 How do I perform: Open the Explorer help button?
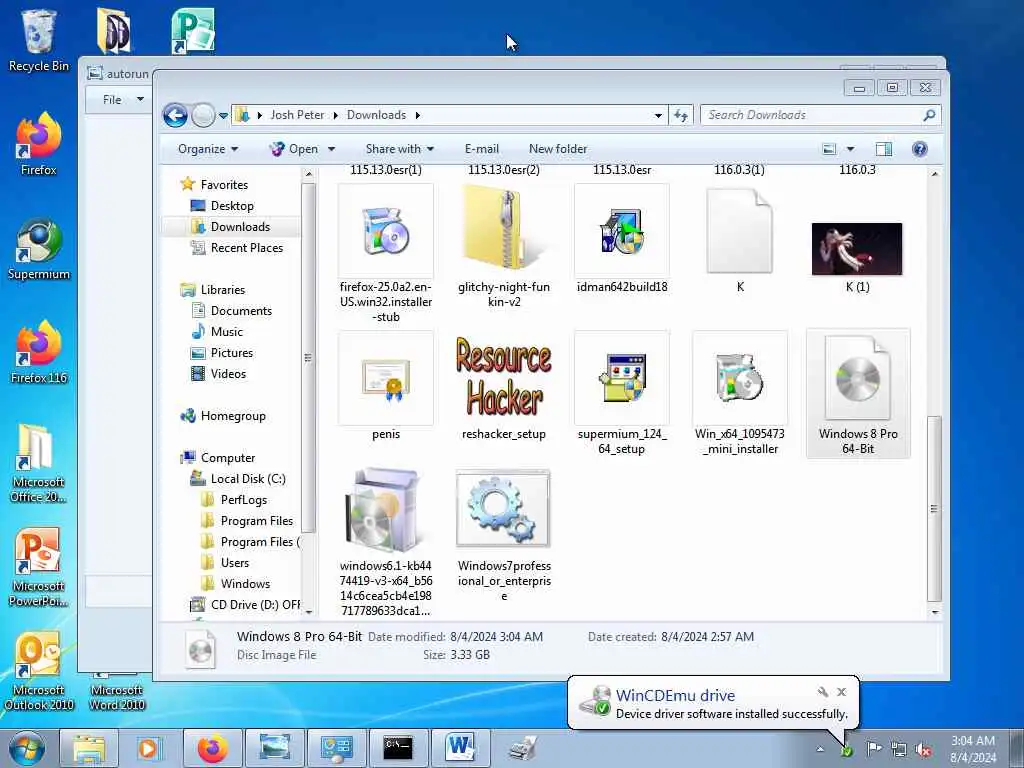920,149
